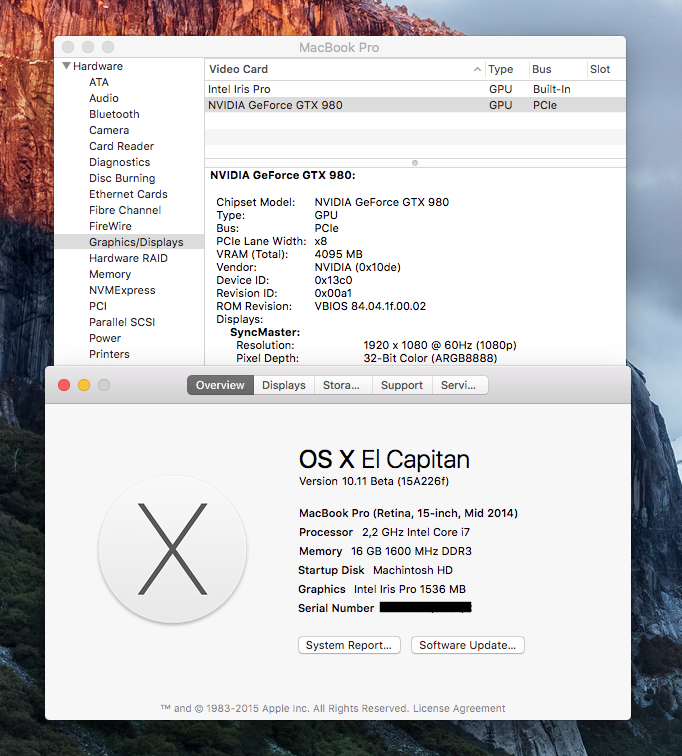Click the System Report... button

[x=349, y=645]
